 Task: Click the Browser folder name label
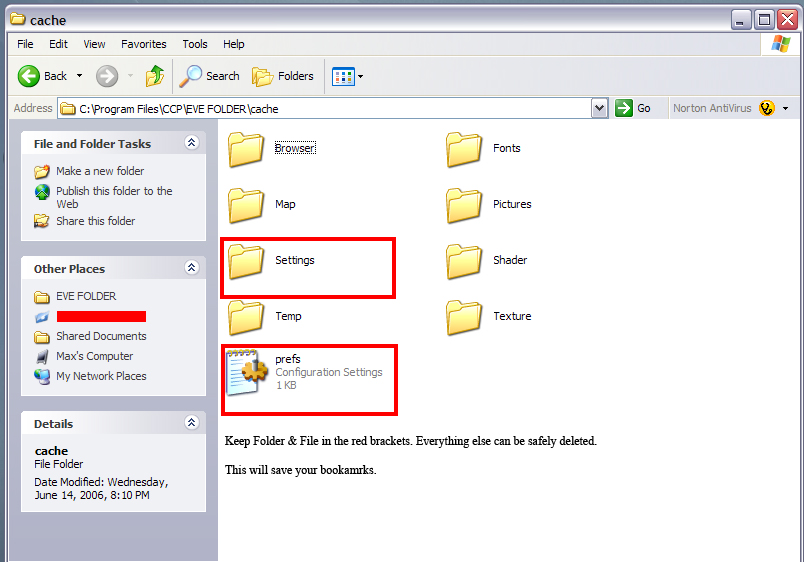coord(295,148)
